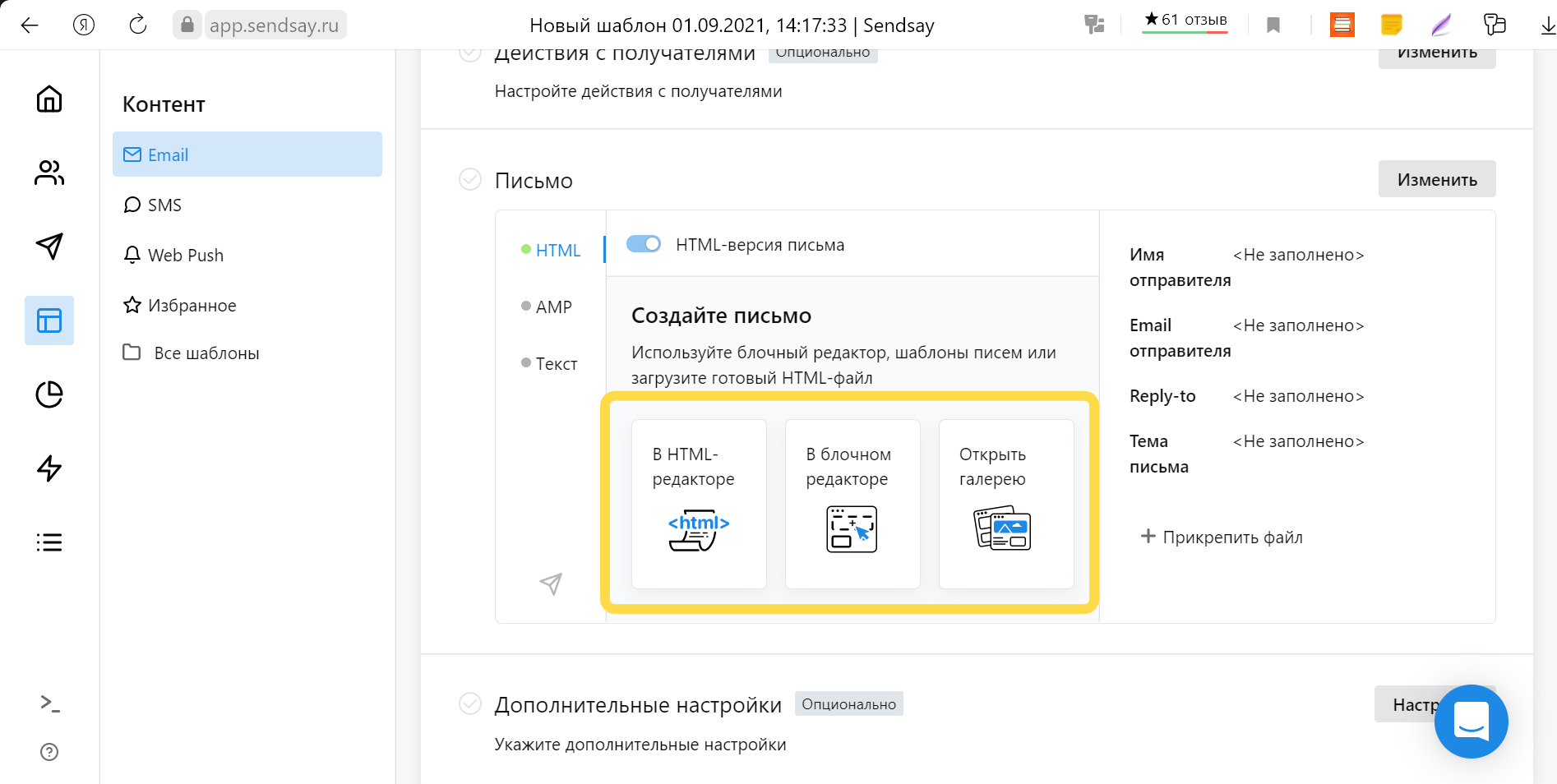Open the pie chart analytics sidebar icon
Image resolution: width=1557 pixels, height=784 pixels.
click(x=49, y=394)
